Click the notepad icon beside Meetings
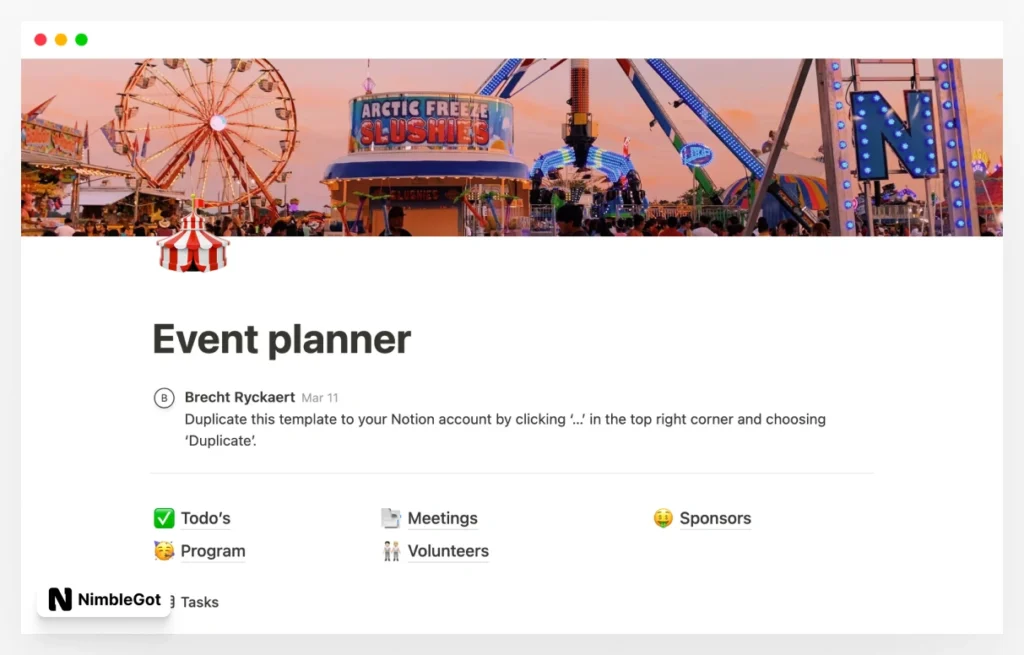Image resolution: width=1024 pixels, height=655 pixels. point(391,518)
